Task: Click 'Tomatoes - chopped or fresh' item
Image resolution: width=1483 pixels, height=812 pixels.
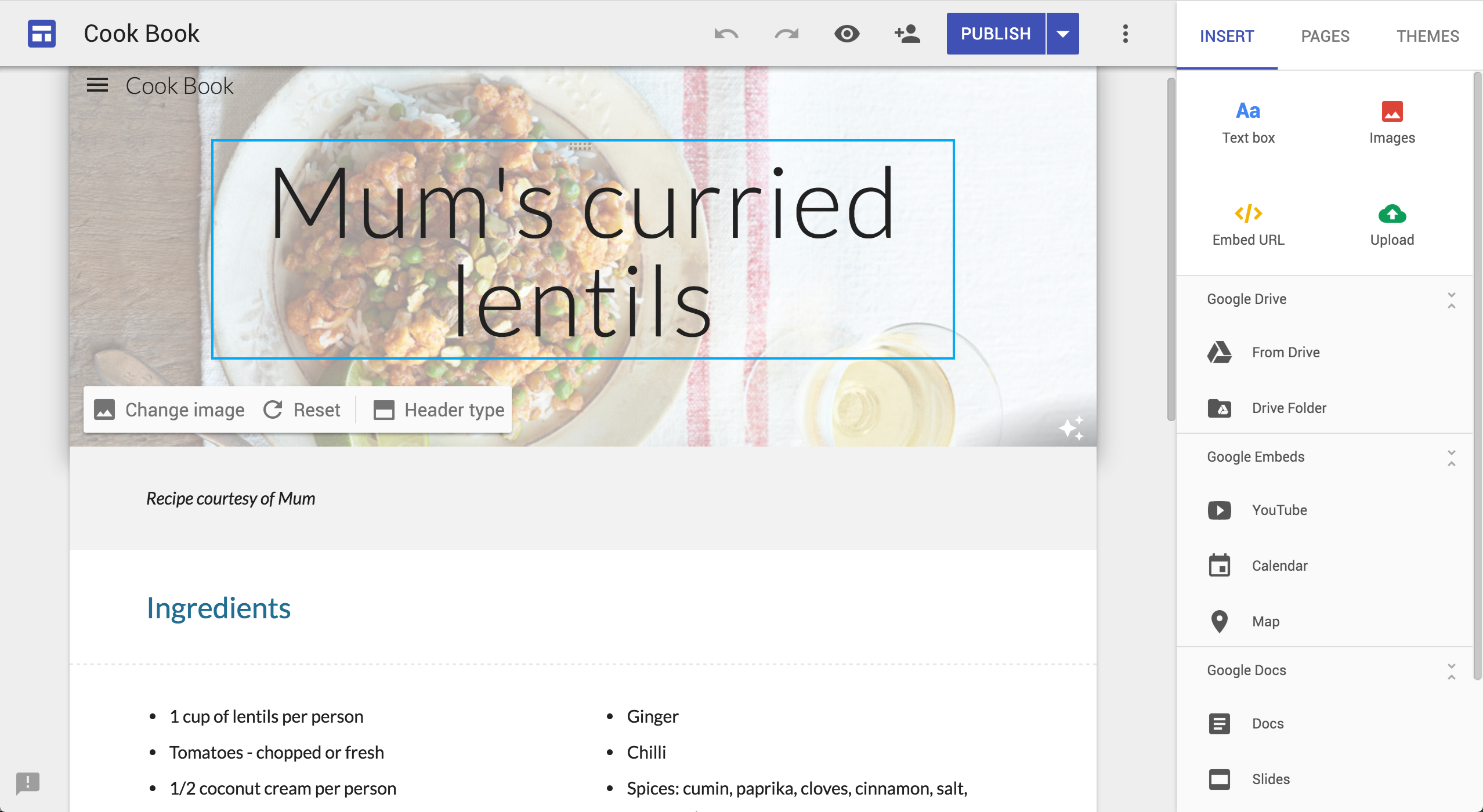Action: pos(276,753)
